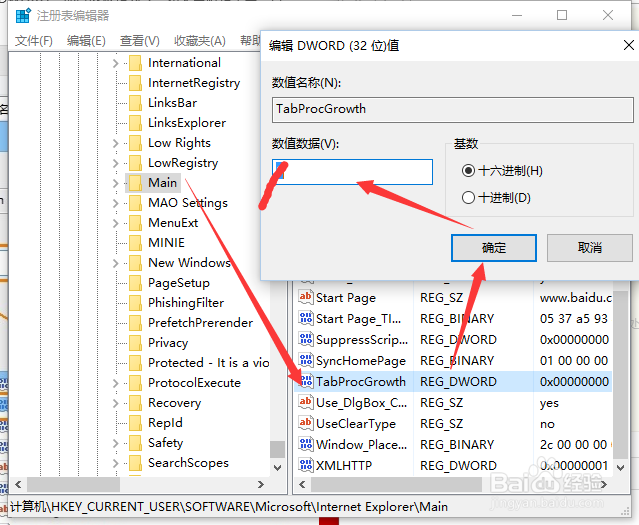Maximize the Registry Editor window
Viewport: 639px width, 525px height.
click(562, 15)
